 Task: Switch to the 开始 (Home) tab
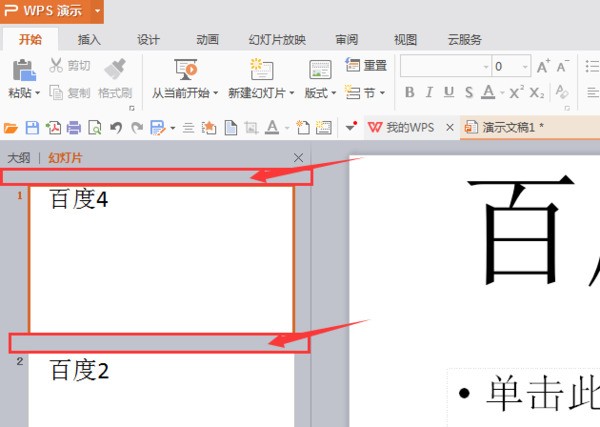(x=30, y=39)
